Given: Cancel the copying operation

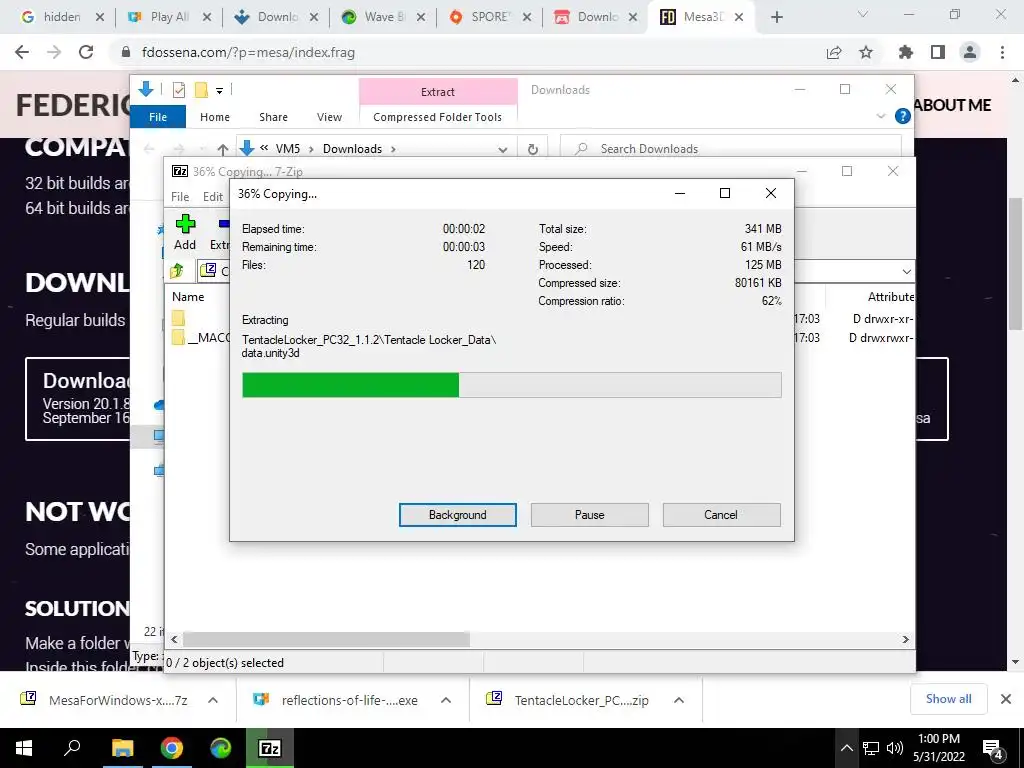Looking at the screenshot, I should [x=721, y=515].
